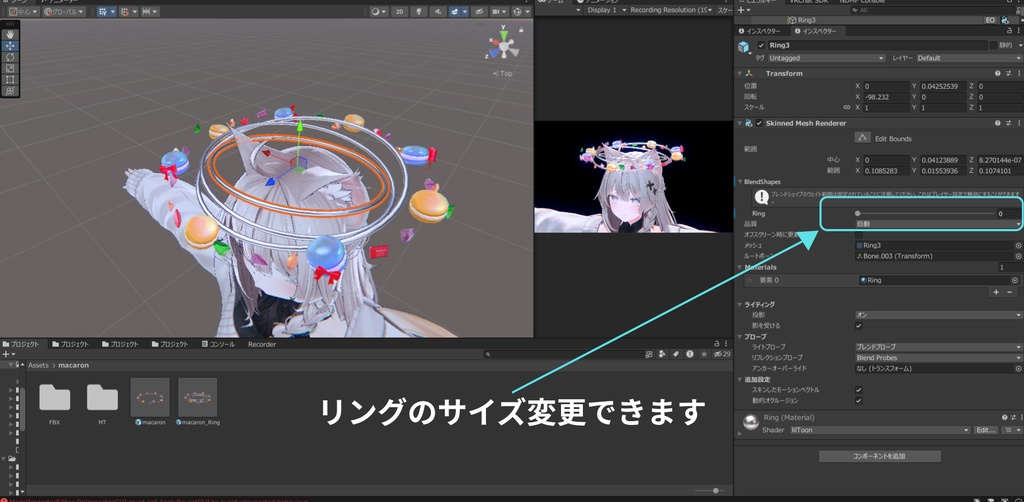Click the Edit Bounds button
Screen dimensions: 1024x502
click(863, 138)
